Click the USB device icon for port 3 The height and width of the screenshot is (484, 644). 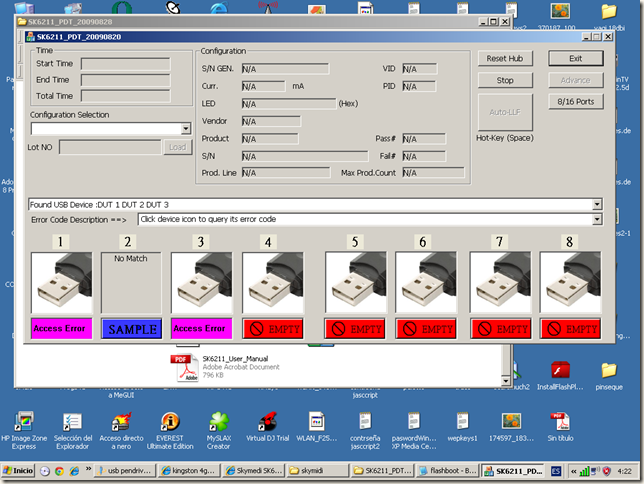tap(202, 283)
